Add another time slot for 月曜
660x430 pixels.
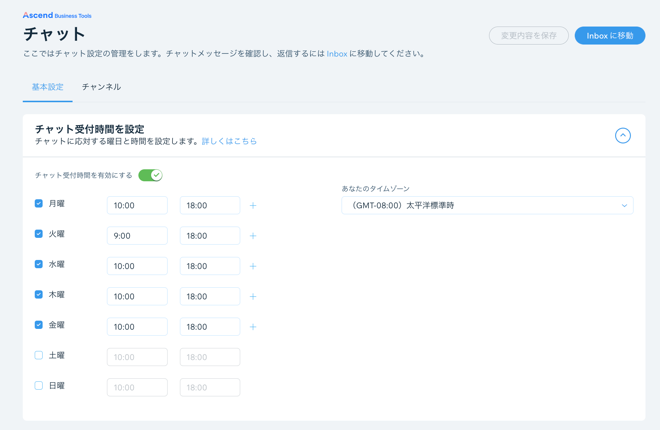click(253, 206)
